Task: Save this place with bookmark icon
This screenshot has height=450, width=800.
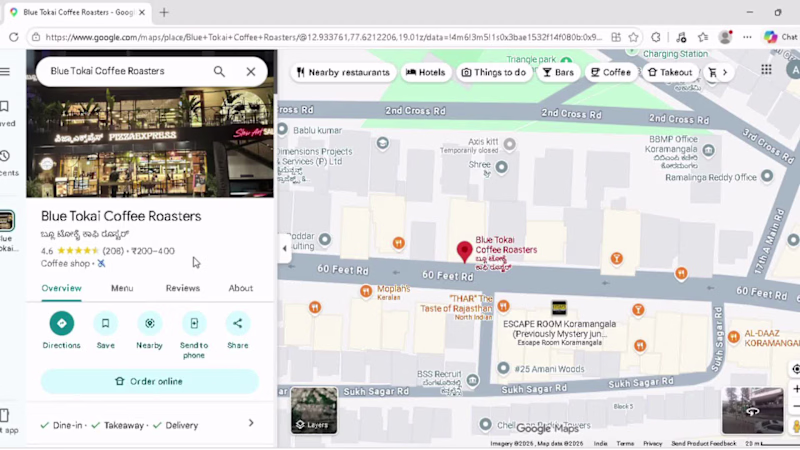Action: pos(106,323)
